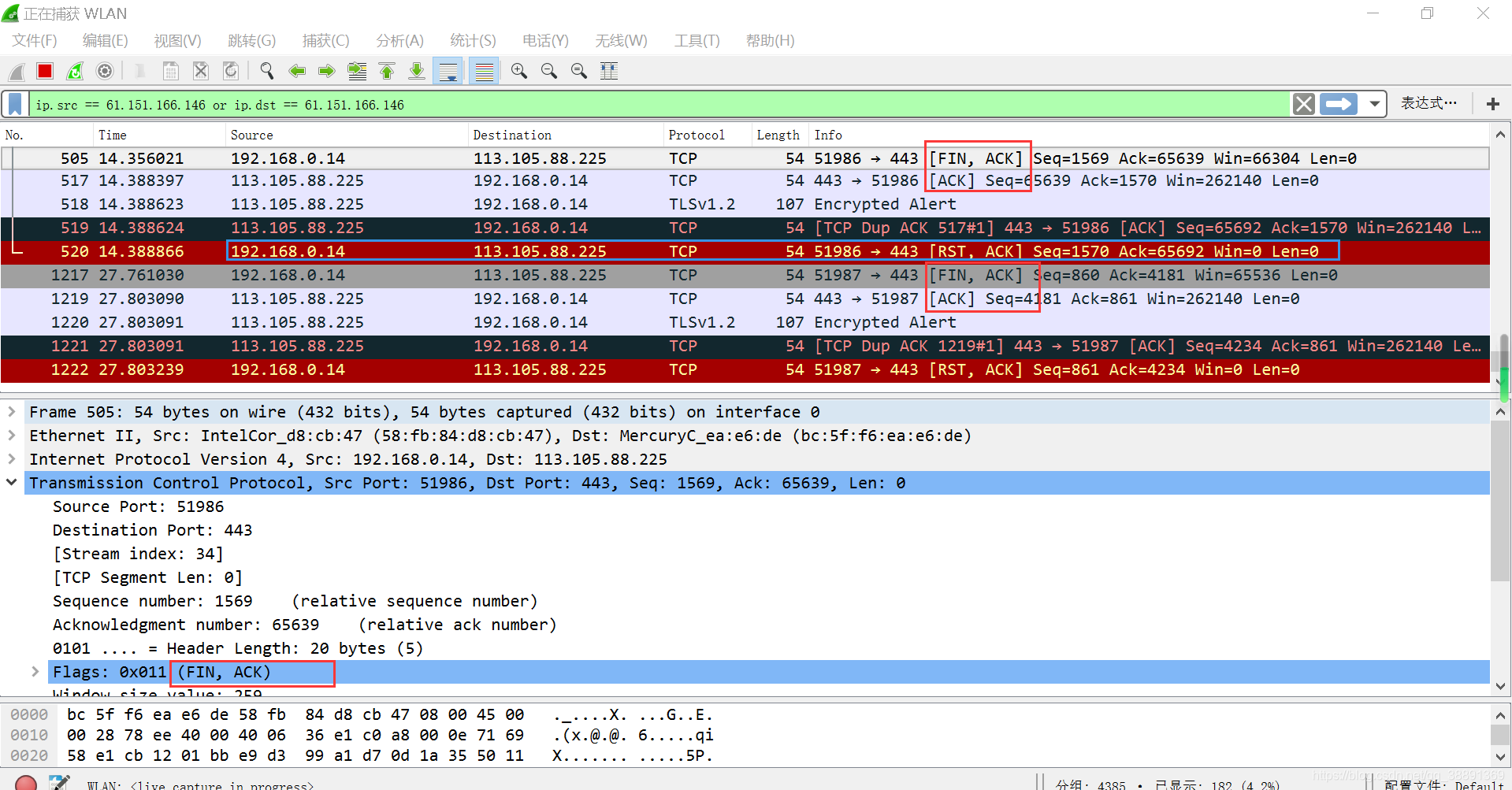
Task: Open the 捕获(C) menu
Action: point(326,40)
